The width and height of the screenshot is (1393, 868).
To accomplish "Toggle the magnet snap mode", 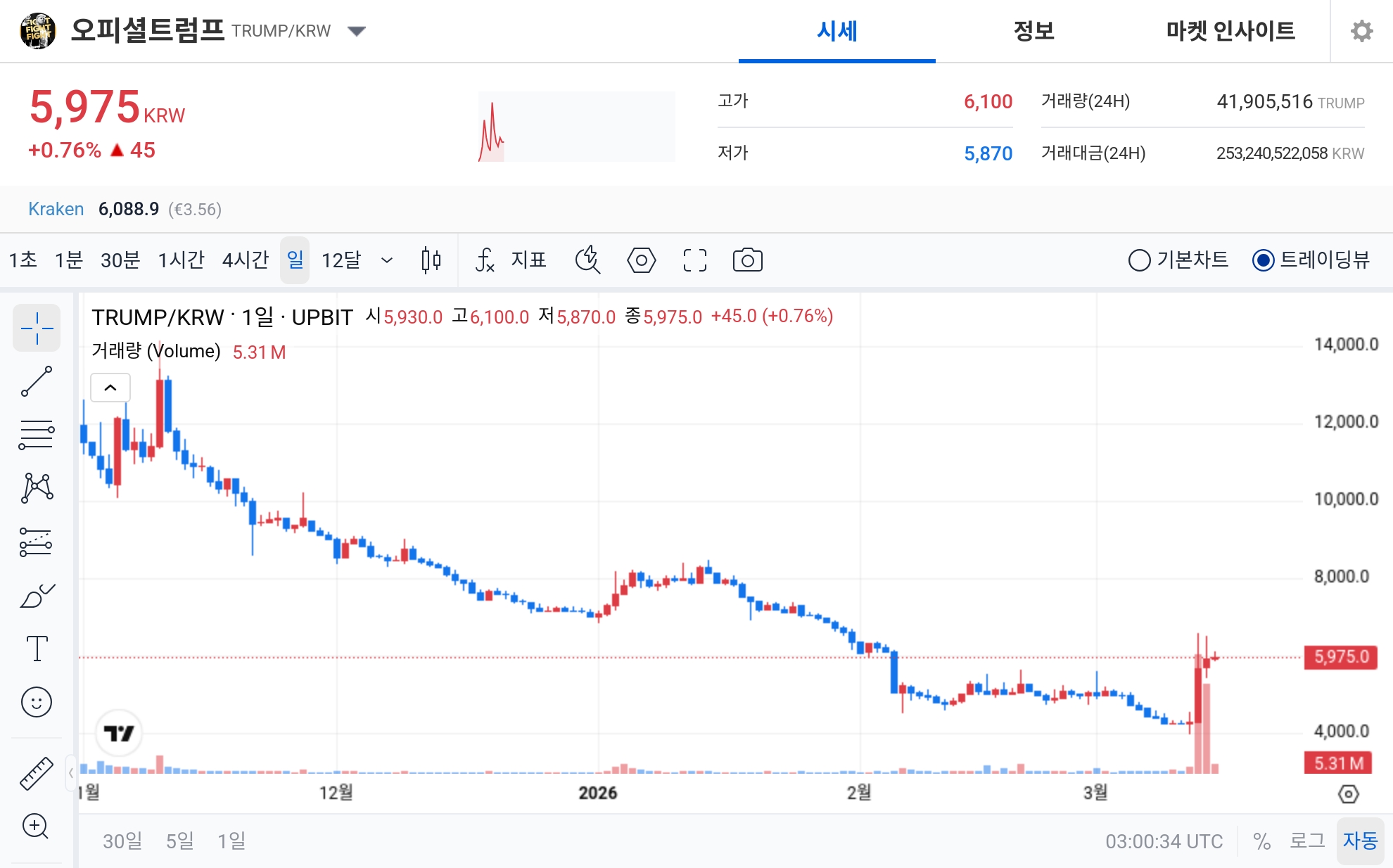I will point(589,260).
